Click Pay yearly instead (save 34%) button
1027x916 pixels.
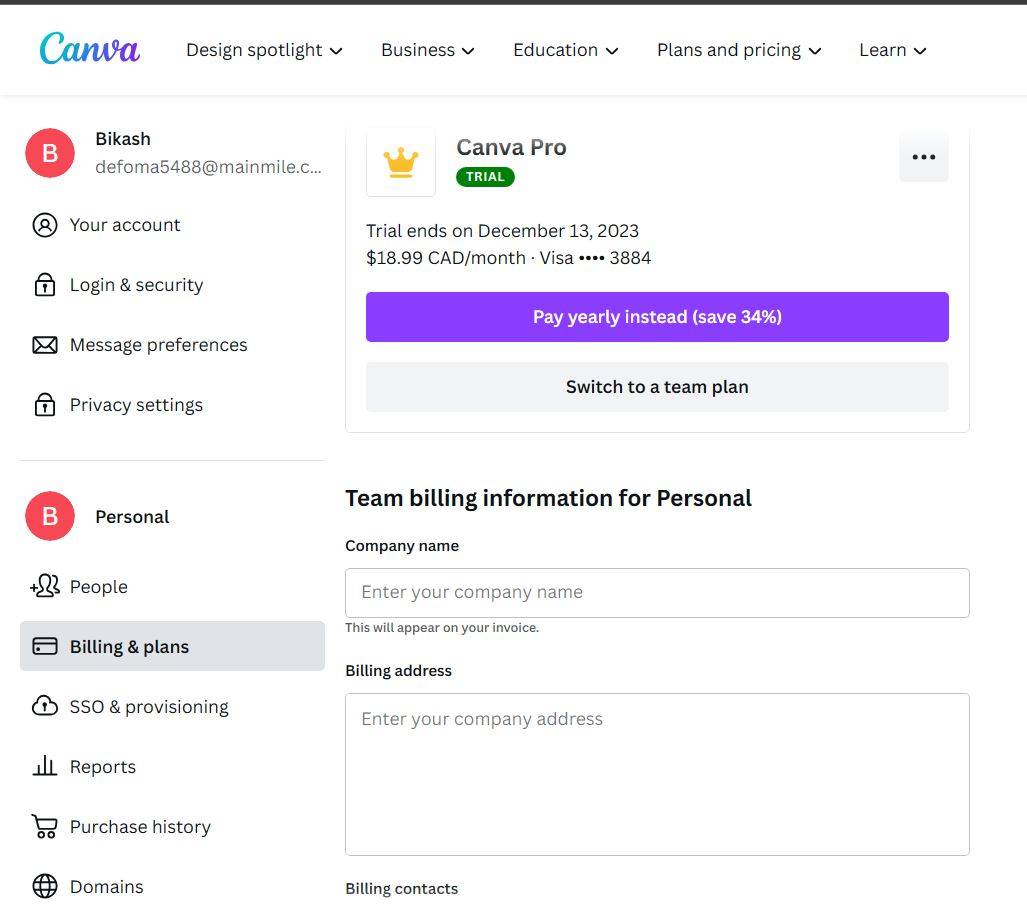click(x=657, y=317)
